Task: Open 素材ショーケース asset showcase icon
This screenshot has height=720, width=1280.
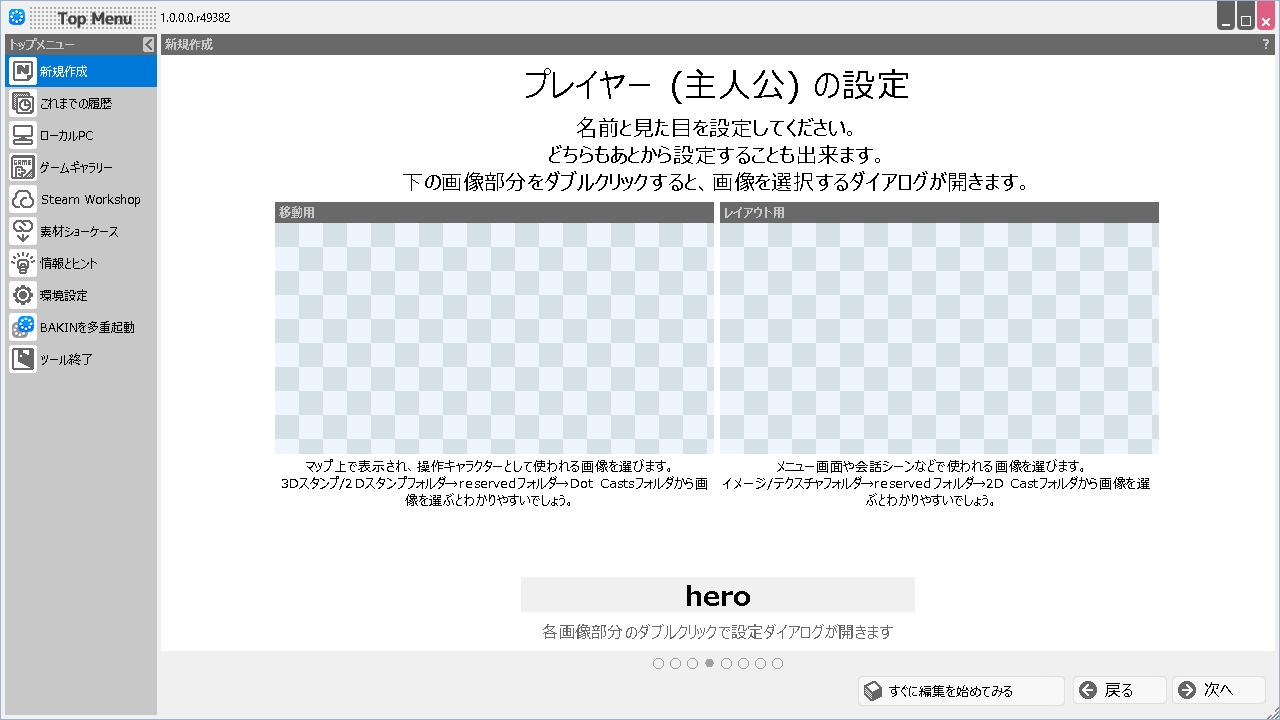Action: pyautogui.click(x=23, y=231)
